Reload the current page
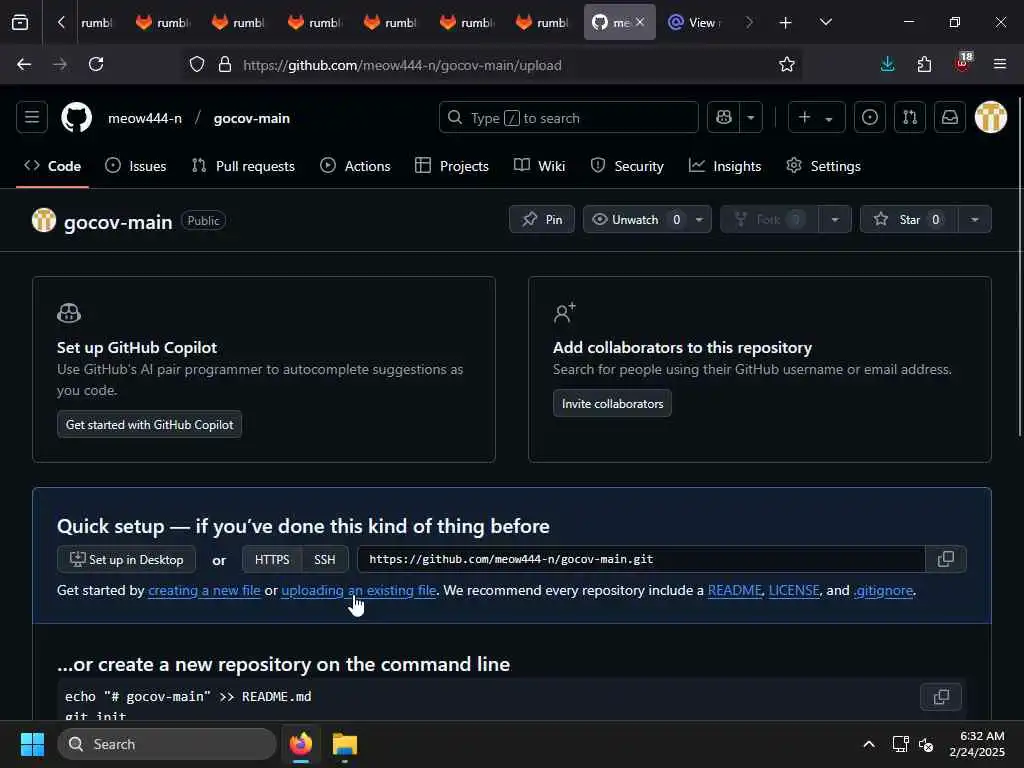Image resolution: width=1024 pixels, height=768 pixels. [x=96, y=65]
